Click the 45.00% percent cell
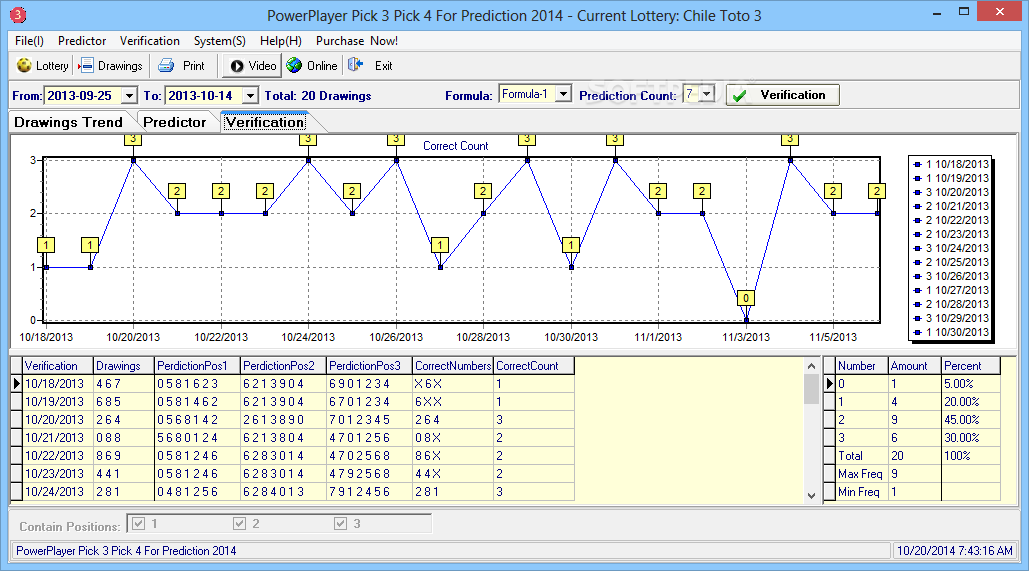Viewport: 1029px width, 571px height. (971, 420)
